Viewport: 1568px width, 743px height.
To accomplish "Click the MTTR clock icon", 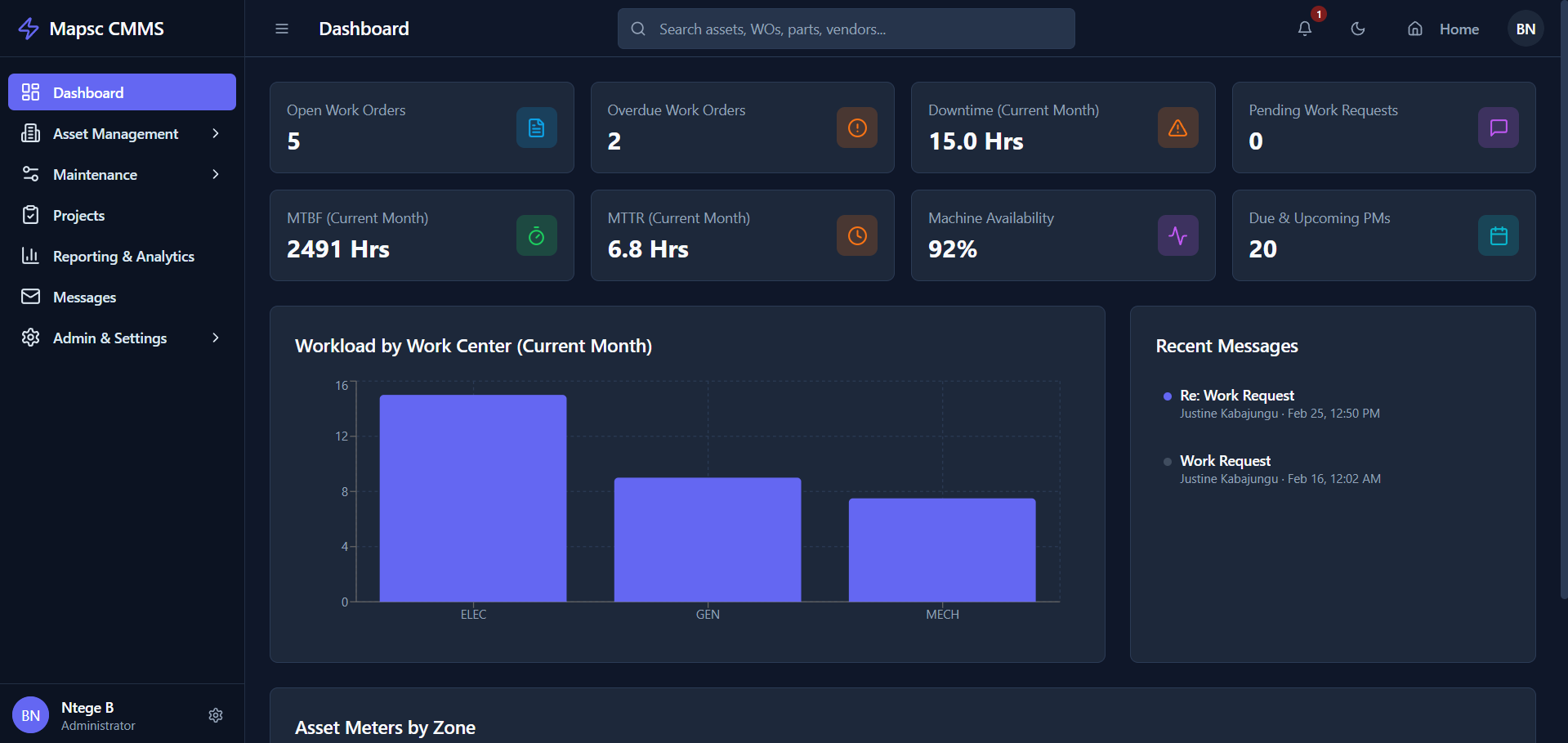I will 857,235.
